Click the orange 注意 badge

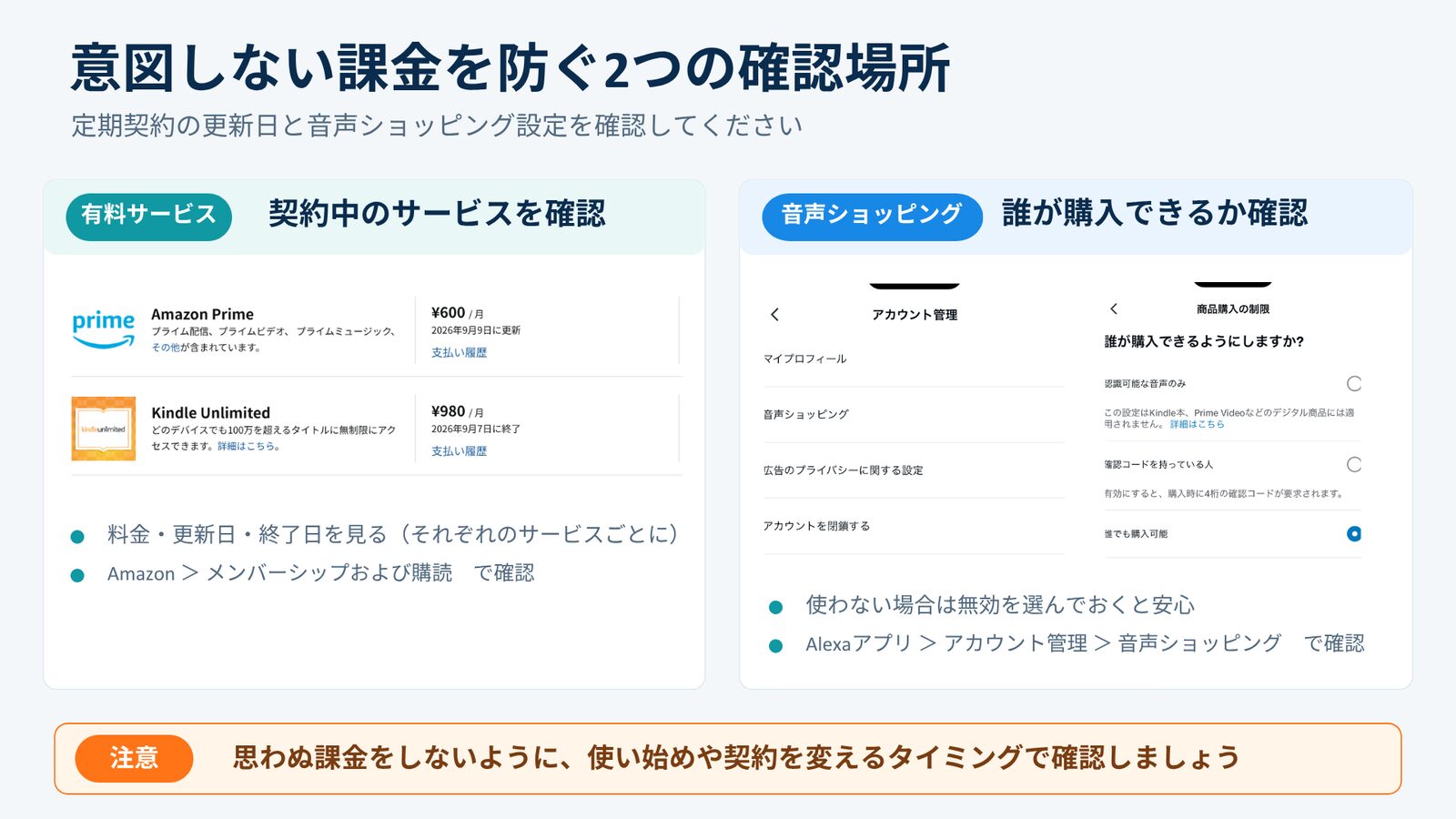[134, 758]
